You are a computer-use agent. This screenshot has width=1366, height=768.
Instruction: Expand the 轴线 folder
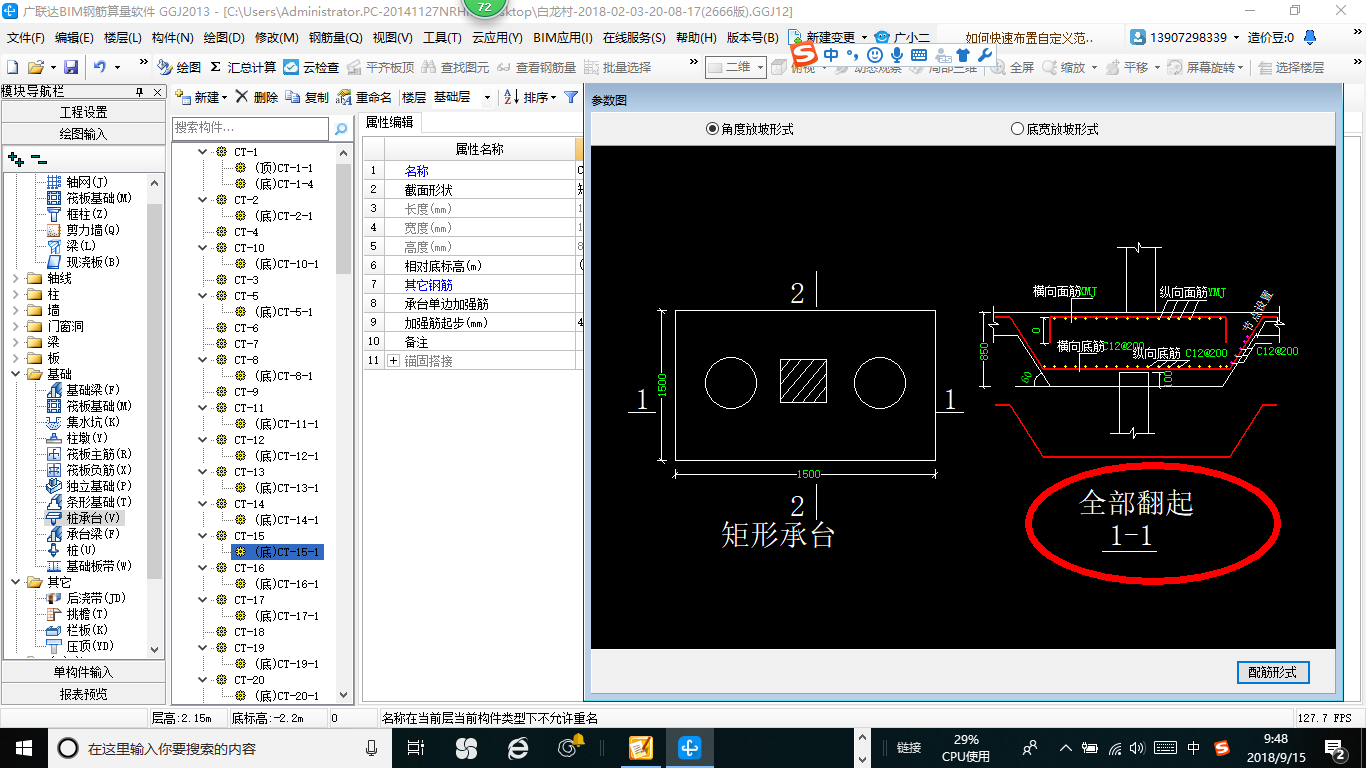(x=15, y=278)
